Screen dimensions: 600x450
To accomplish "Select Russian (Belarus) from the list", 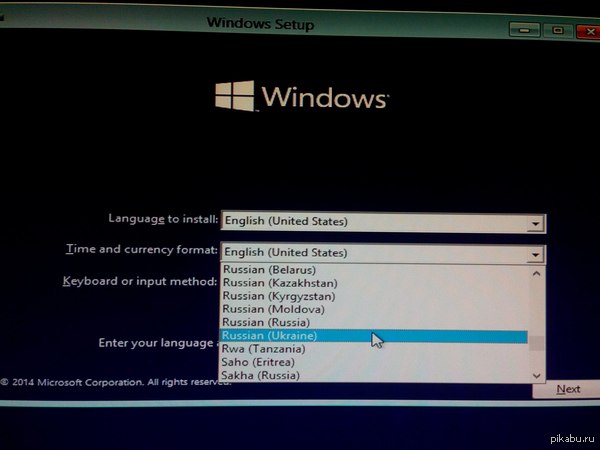I will [375, 270].
